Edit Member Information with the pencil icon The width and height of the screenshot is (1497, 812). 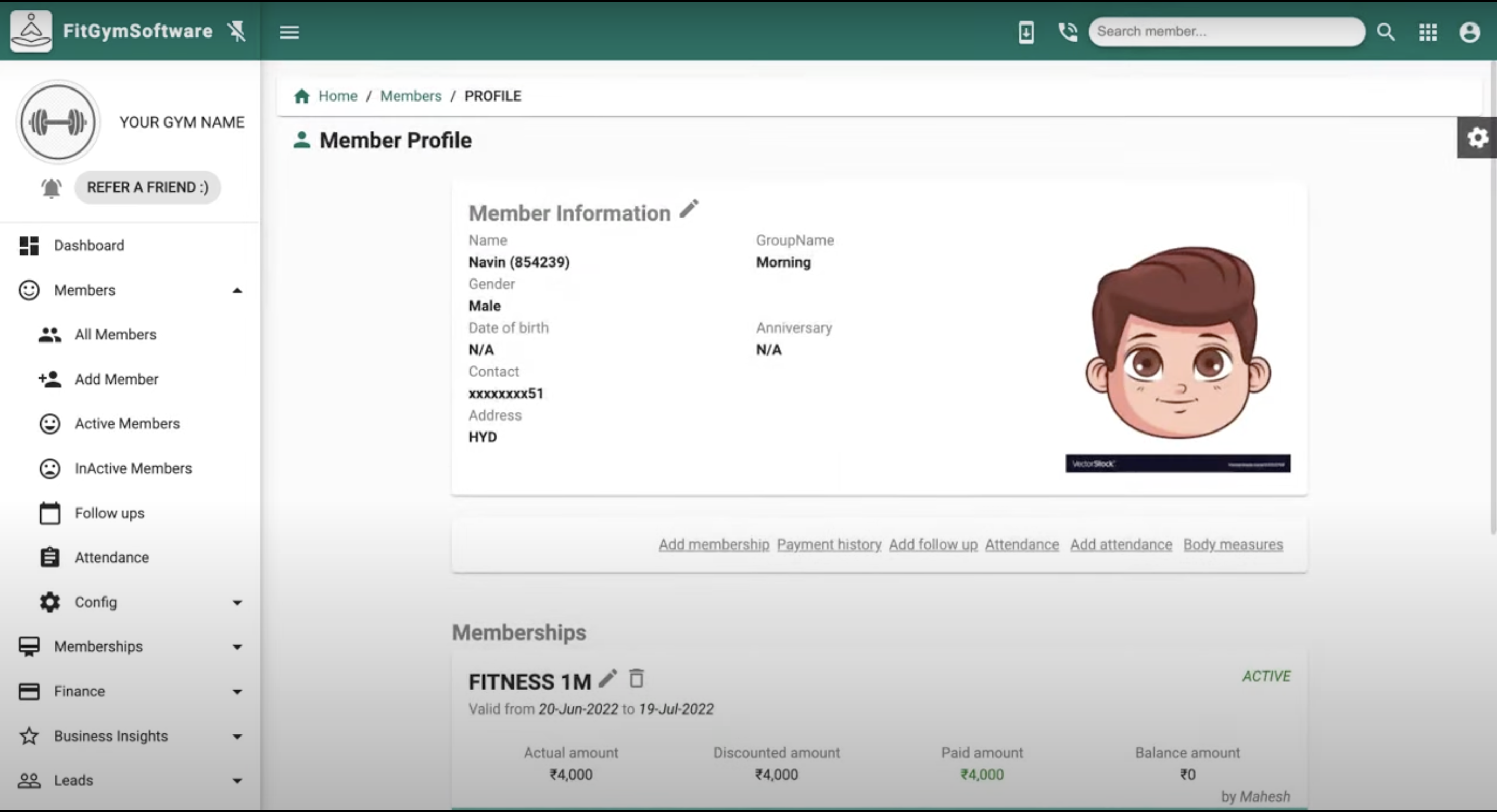pos(689,209)
